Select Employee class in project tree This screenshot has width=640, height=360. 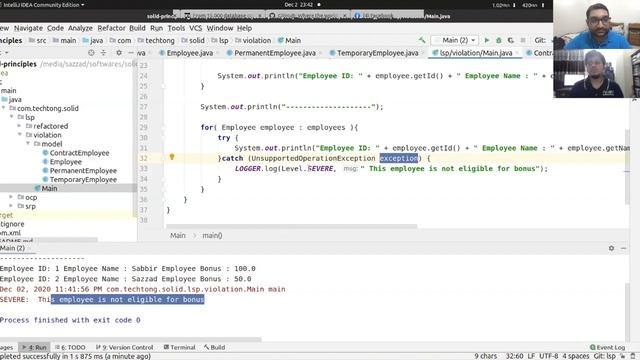coord(65,162)
